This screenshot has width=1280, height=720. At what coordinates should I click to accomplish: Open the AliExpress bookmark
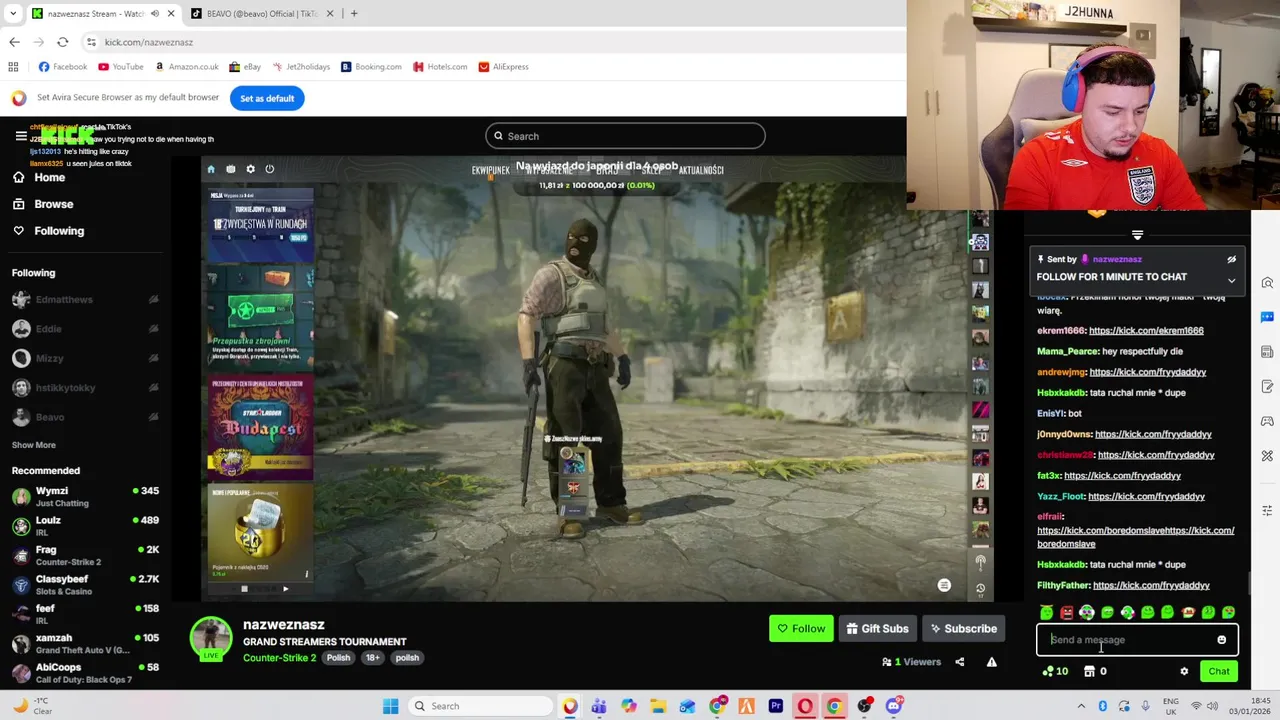(x=503, y=67)
